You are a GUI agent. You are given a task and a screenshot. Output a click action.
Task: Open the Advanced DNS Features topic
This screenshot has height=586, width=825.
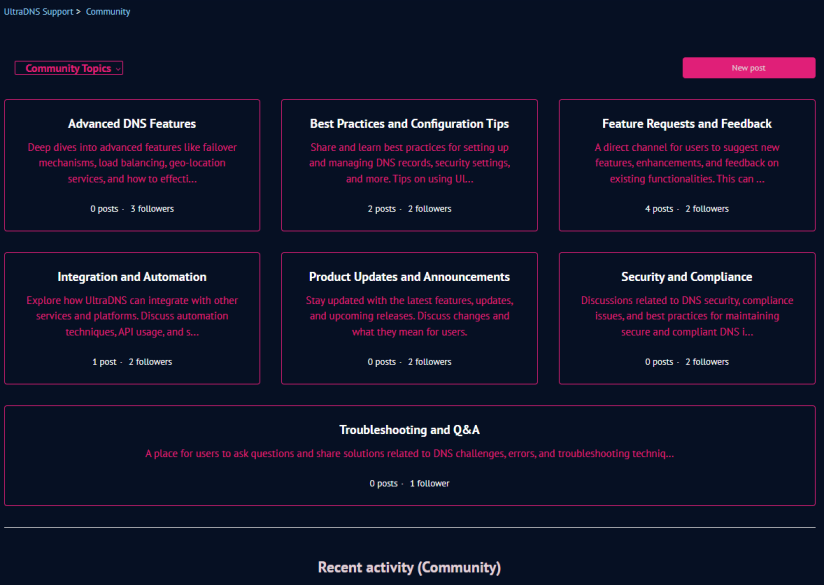132,124
